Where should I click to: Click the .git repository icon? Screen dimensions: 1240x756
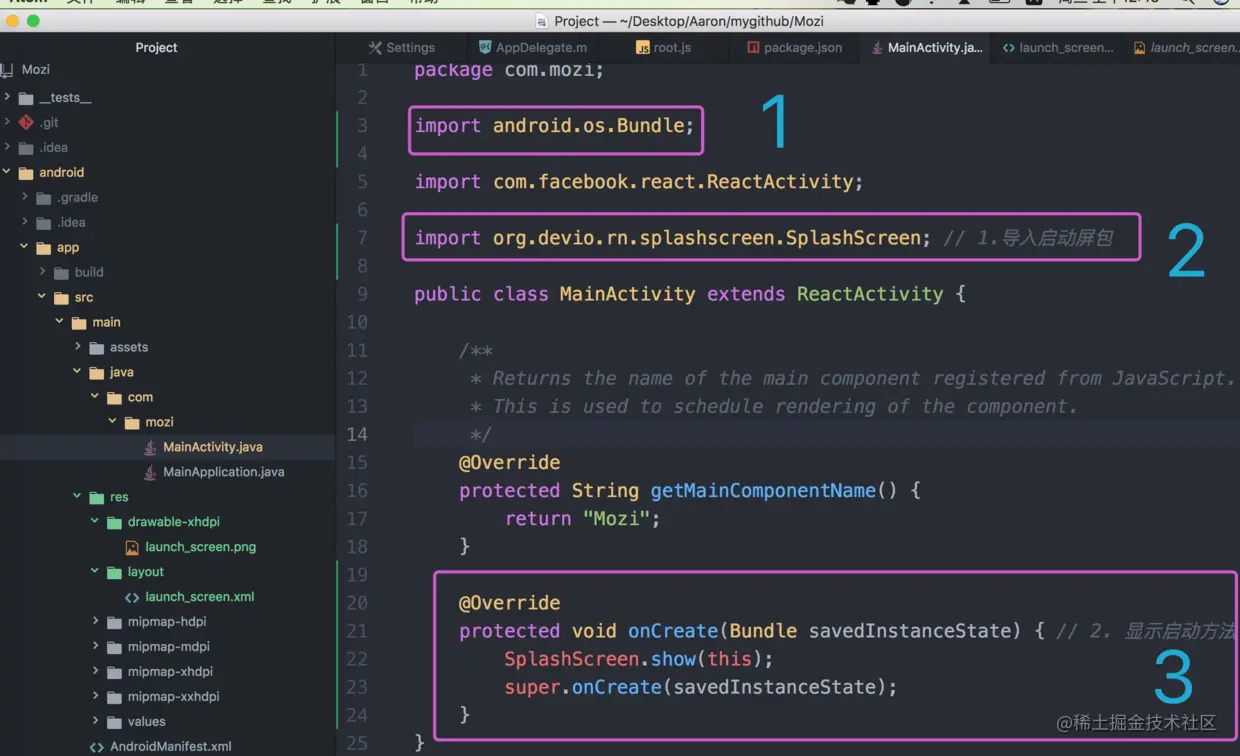point(26,122)
